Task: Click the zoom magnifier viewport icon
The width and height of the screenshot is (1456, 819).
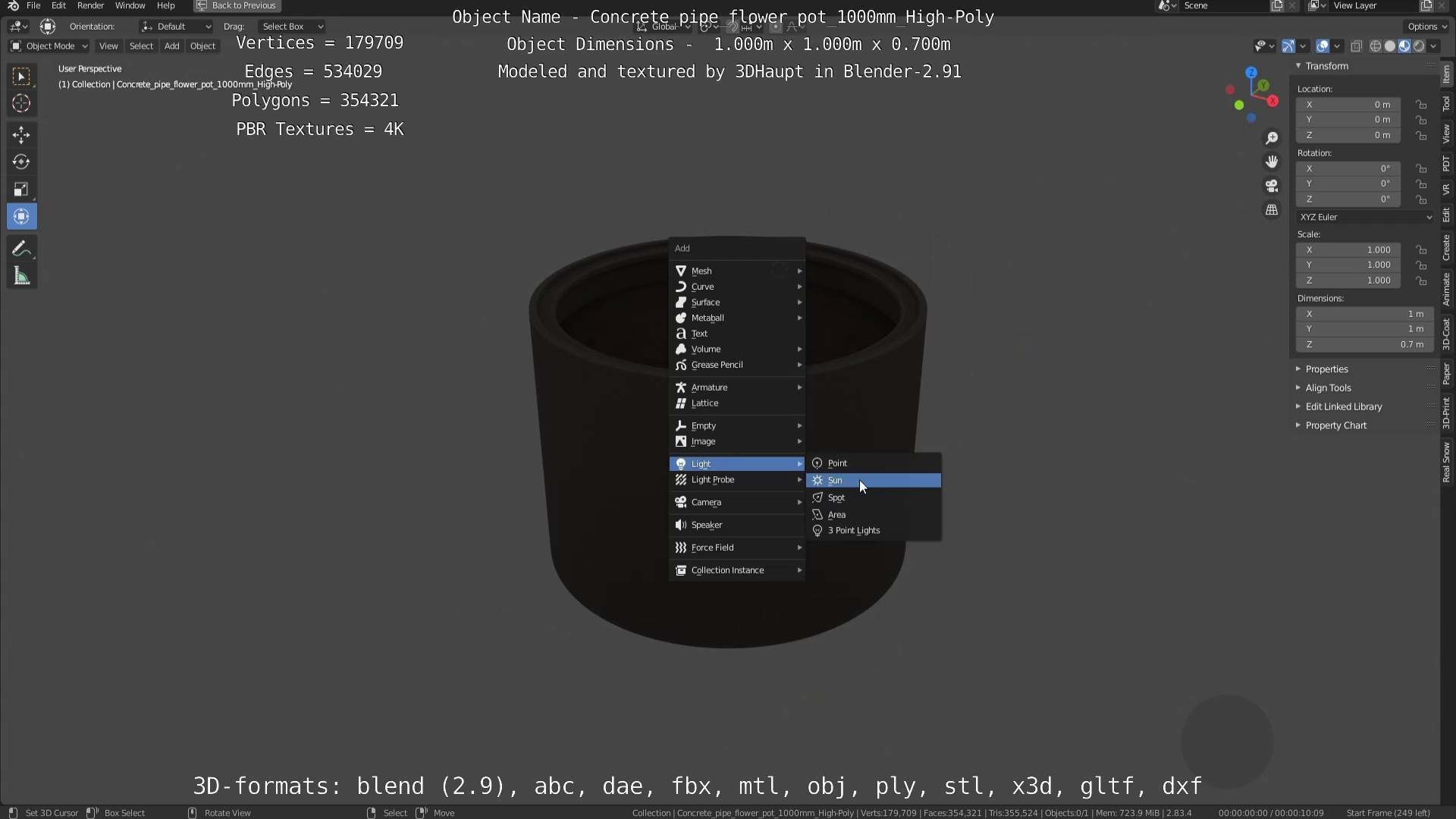Action: [x=1272, y=138]
